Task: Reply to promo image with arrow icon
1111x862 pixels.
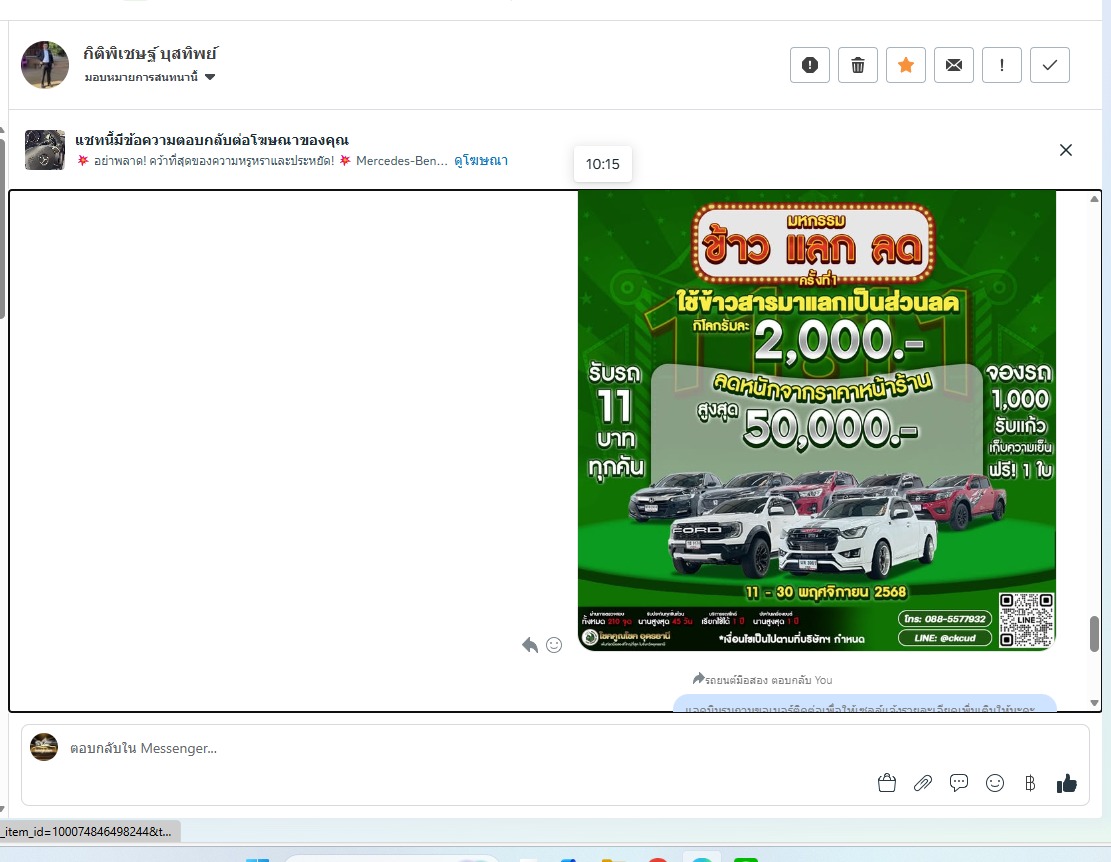Action: tap(530, 645)
